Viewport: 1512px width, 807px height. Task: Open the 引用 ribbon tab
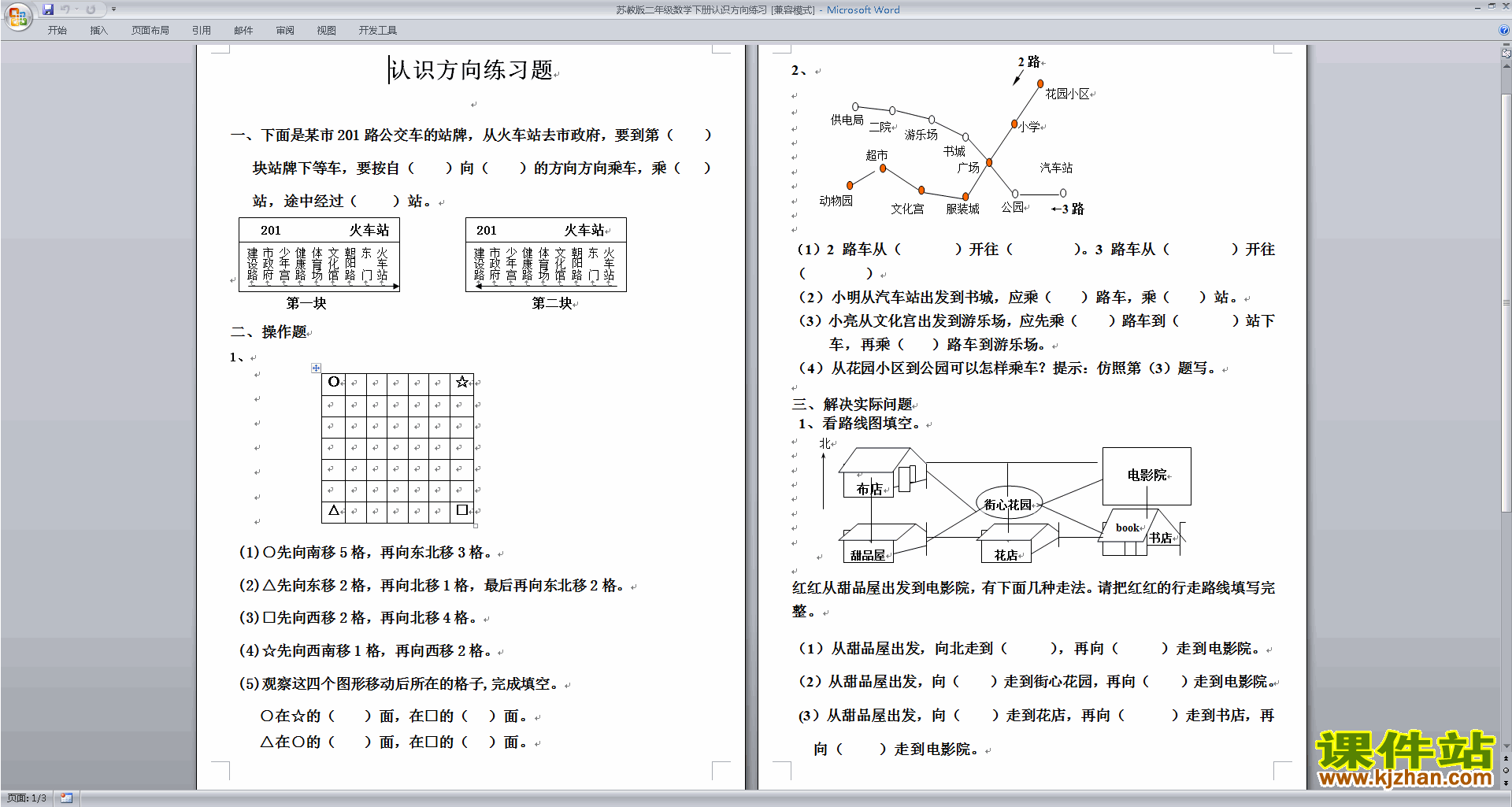pos(202,30)
